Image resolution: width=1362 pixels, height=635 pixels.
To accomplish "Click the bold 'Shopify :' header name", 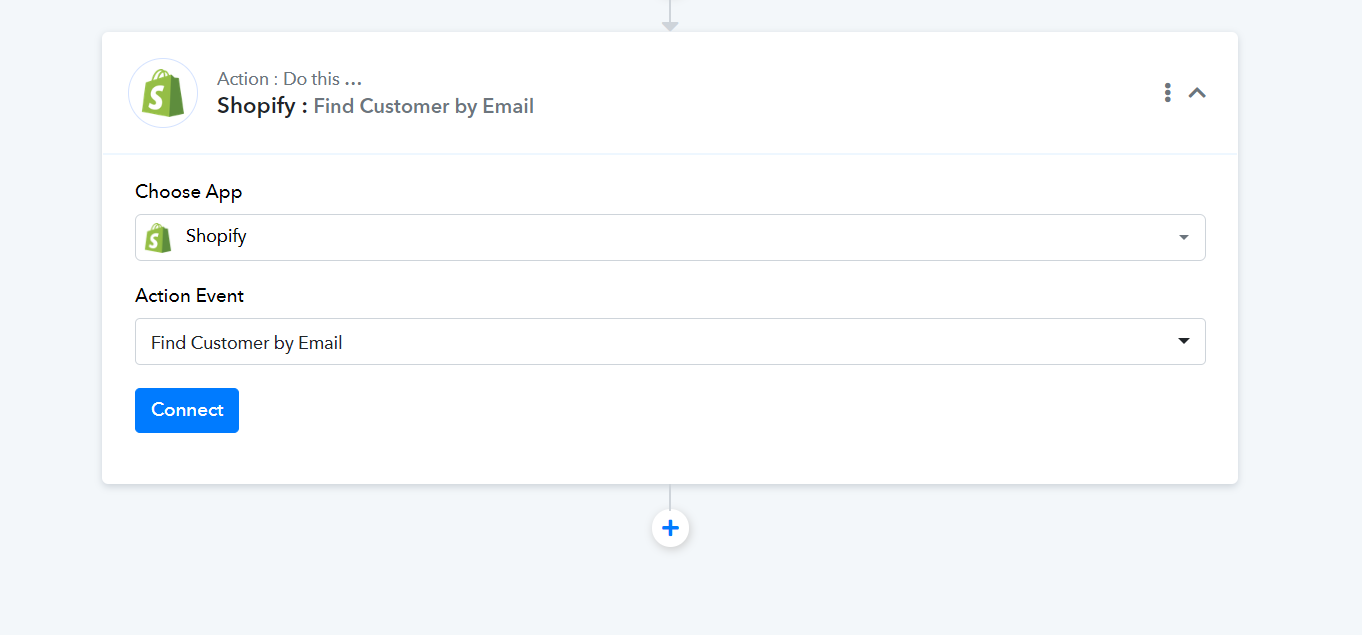I will click(x=262, y=106).
